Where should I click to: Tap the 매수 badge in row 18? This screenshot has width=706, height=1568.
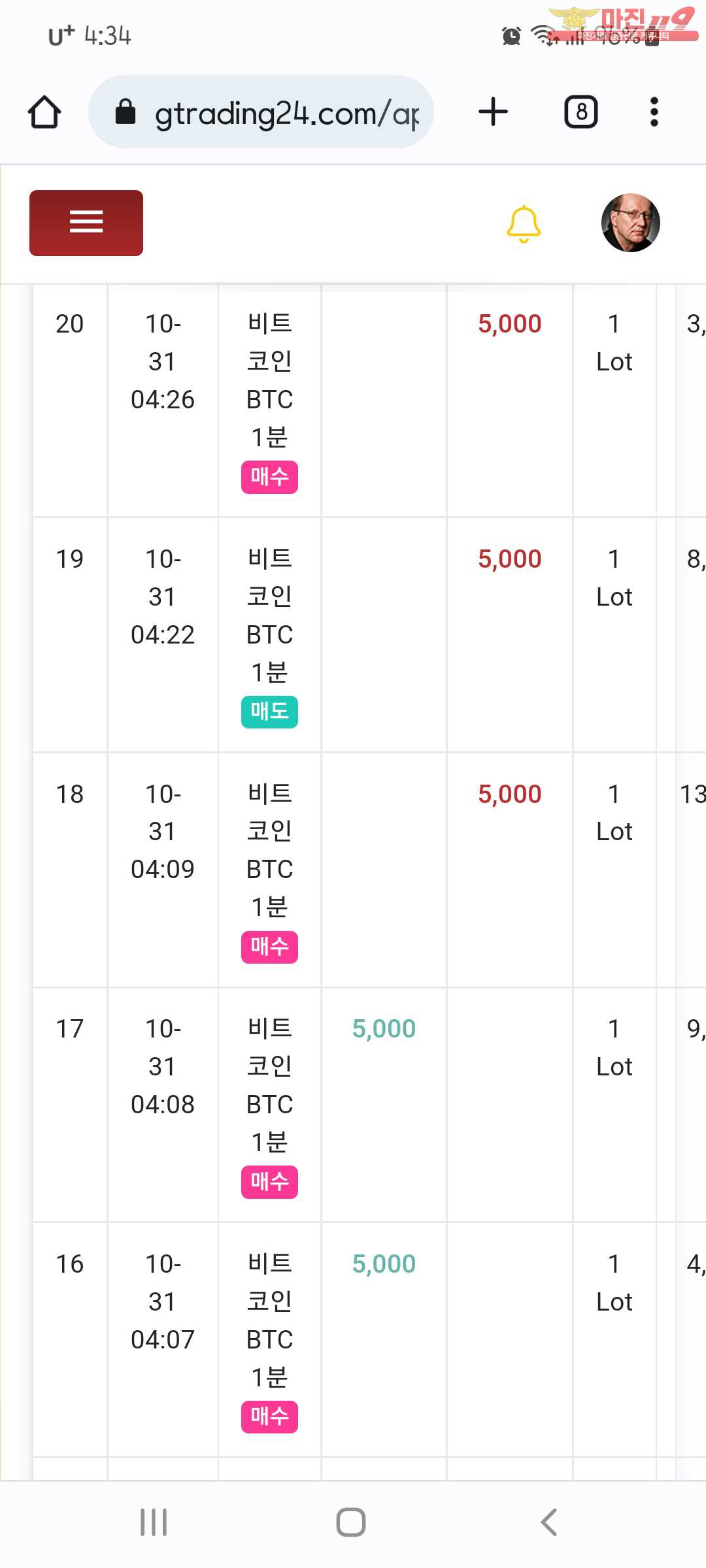(x=269, y=947)
